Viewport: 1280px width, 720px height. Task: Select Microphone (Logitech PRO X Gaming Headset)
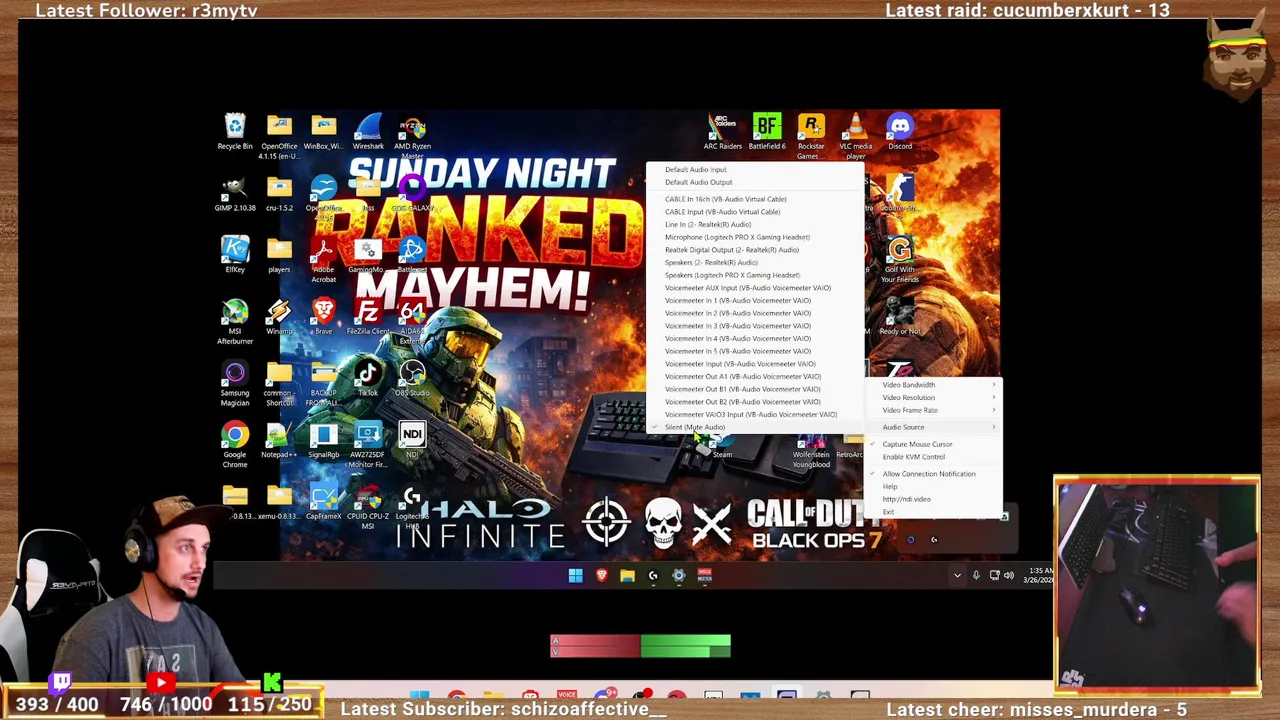(755, 237)
